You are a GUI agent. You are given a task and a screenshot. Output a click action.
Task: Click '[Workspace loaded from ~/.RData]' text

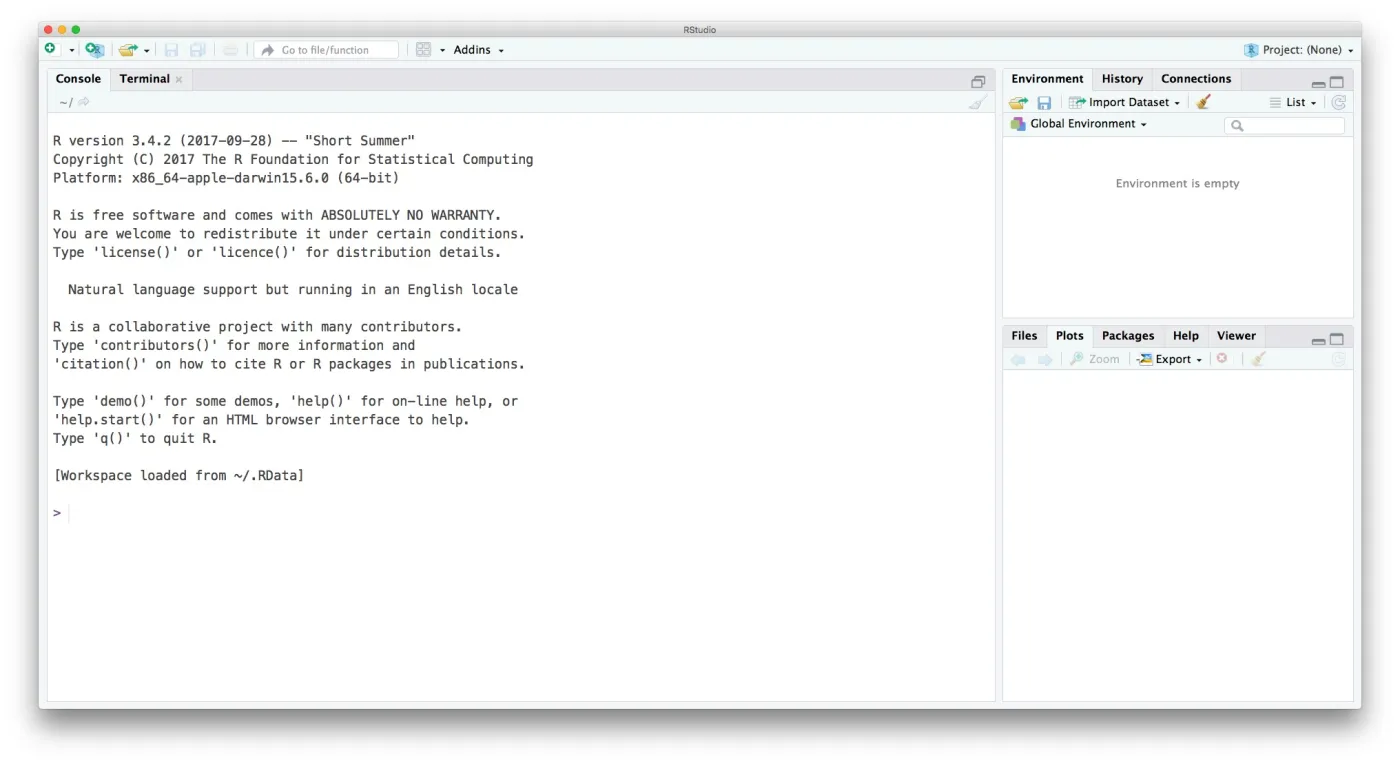click(x=179, y=476)
